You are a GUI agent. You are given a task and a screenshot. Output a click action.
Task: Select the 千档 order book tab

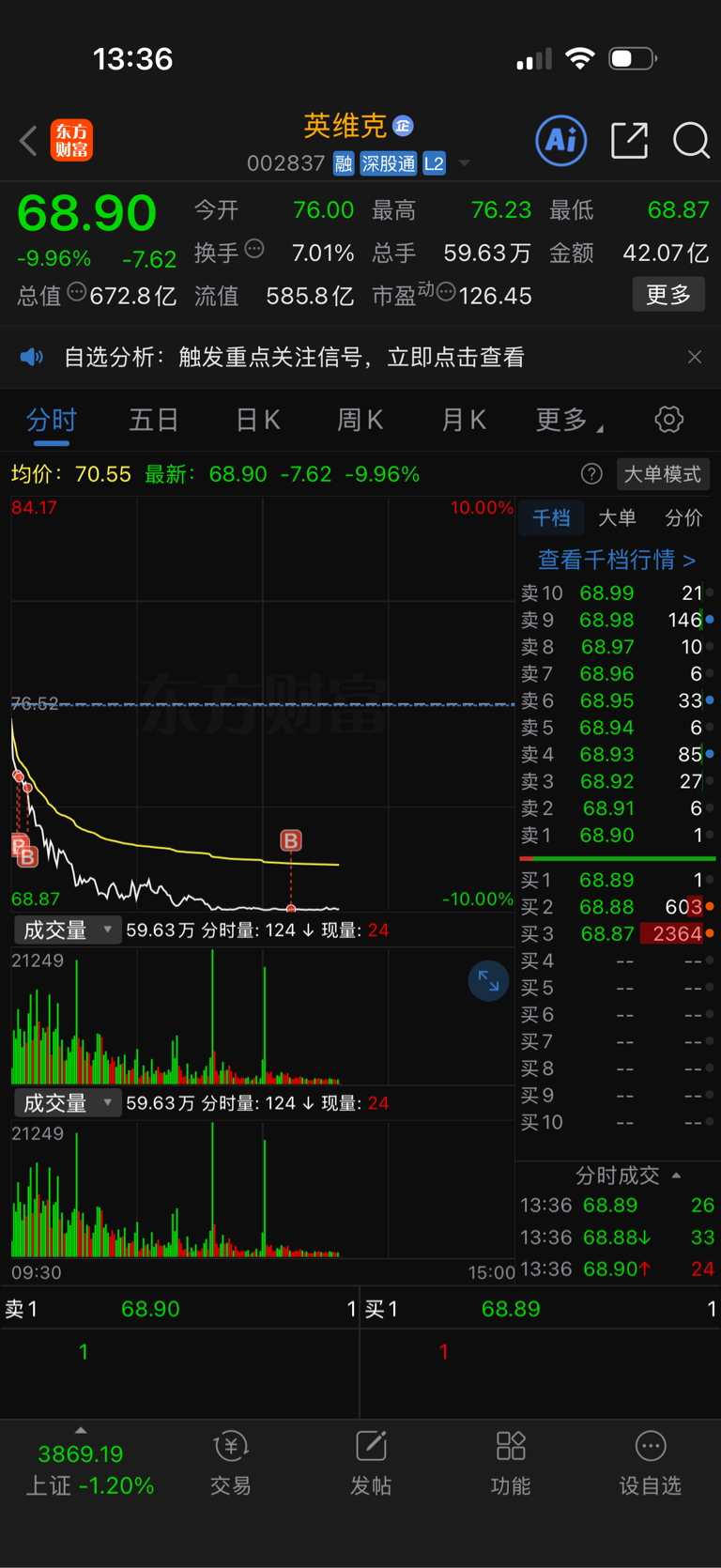click(x=551, y=518)
